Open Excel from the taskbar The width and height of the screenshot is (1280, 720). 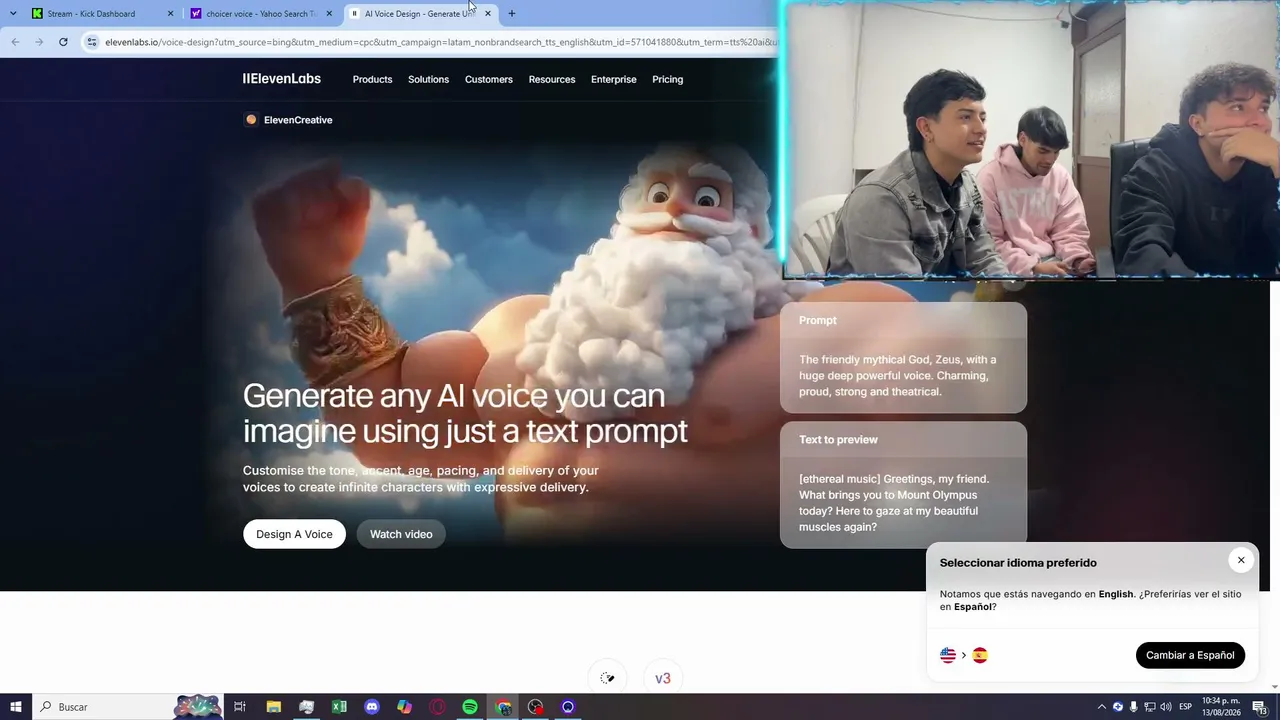pyautogui.click(x=339, y=707)
